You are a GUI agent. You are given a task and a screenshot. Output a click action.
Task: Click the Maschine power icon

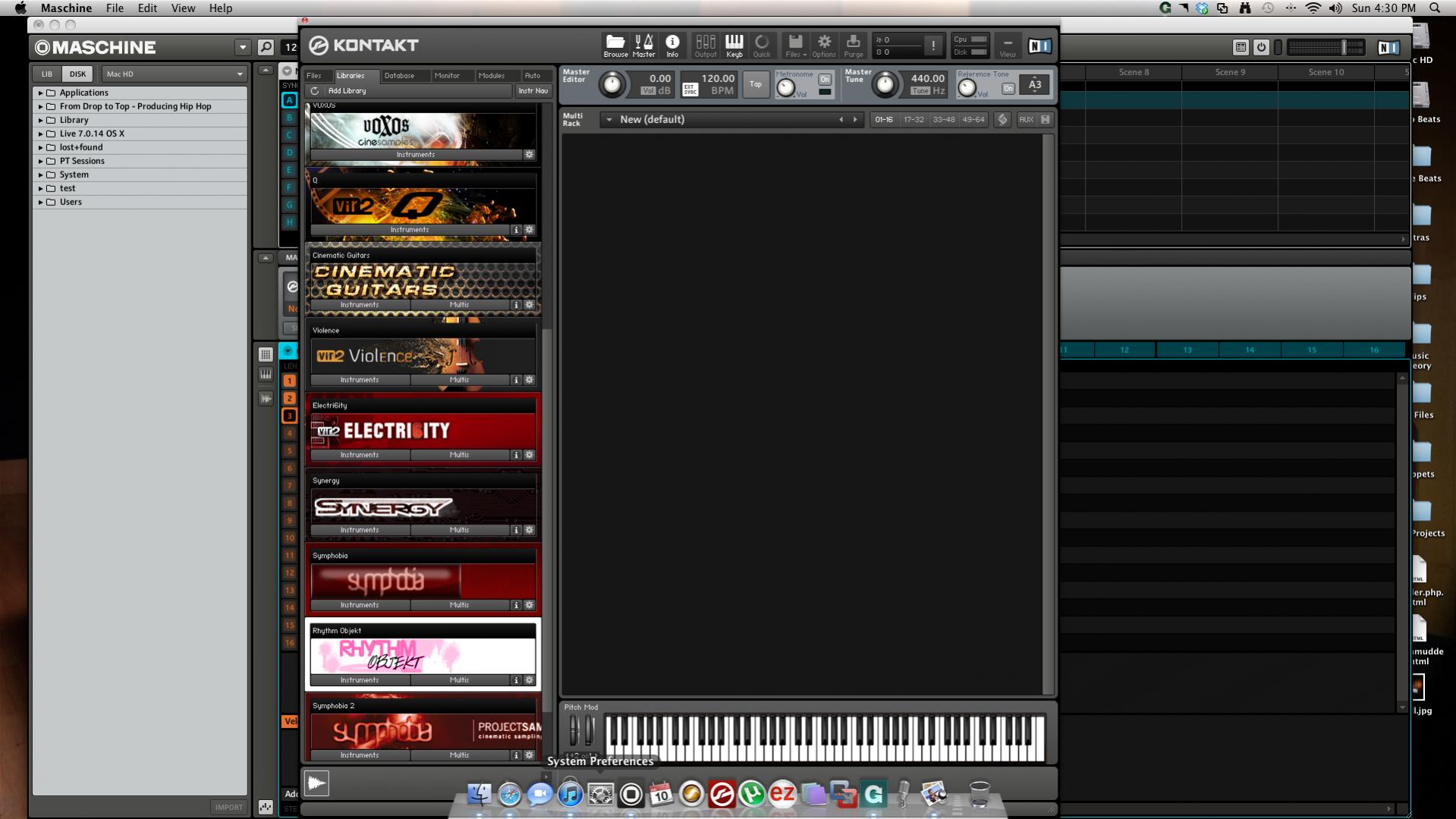(x=1261, y=47)
